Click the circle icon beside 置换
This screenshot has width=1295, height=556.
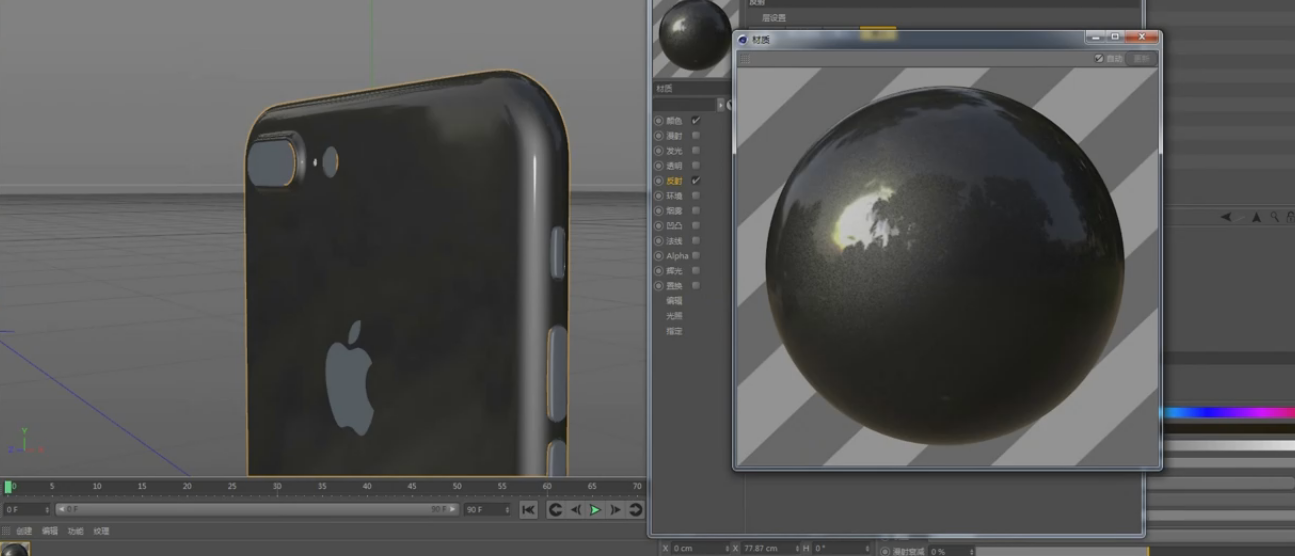click(659, 285)
